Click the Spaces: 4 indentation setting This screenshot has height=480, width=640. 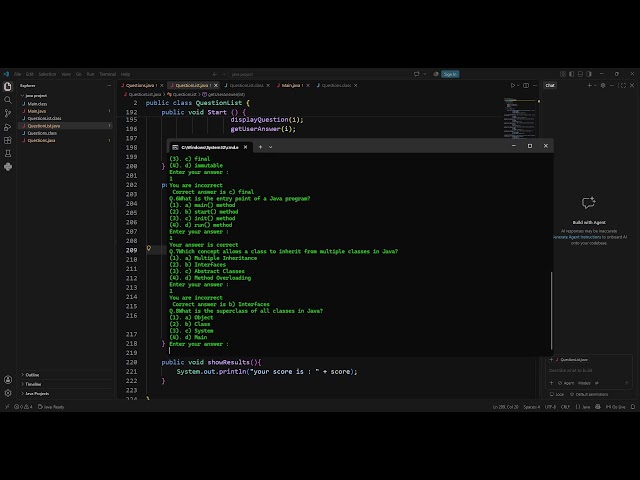531,407
